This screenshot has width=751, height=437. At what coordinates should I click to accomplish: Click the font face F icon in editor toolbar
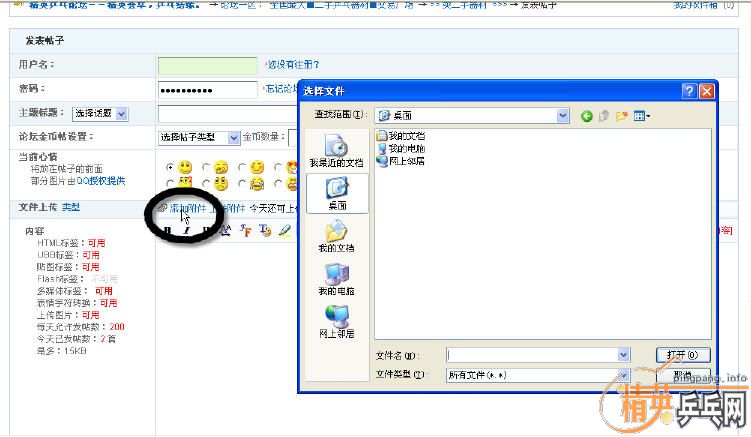pyautogui.click(x=245, y=230)
